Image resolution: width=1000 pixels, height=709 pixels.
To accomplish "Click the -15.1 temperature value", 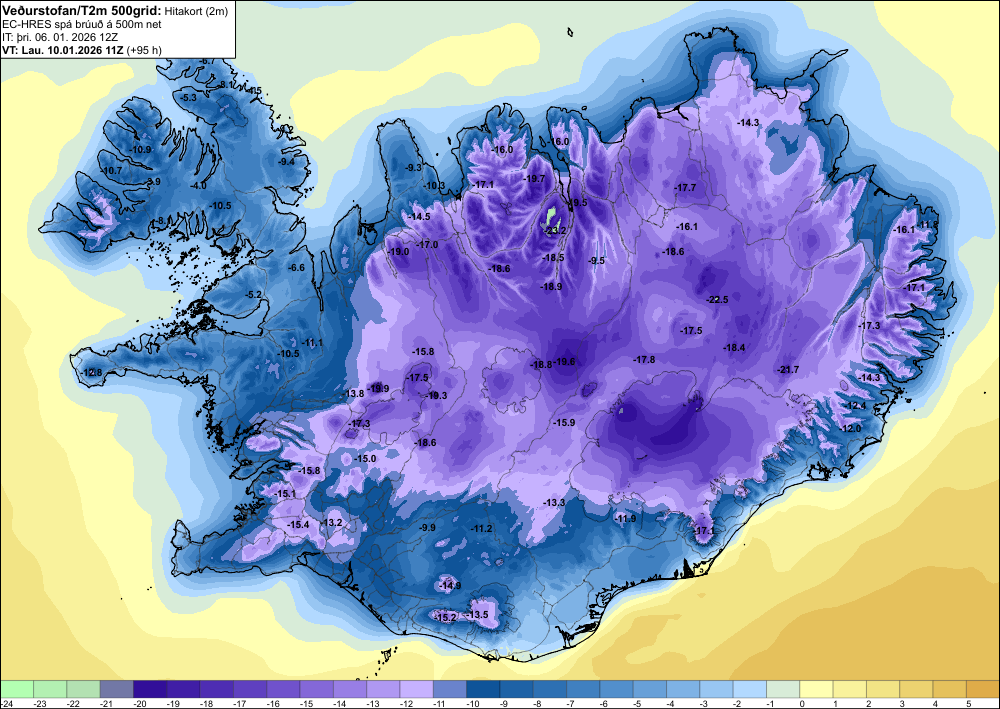I will 285,493.
